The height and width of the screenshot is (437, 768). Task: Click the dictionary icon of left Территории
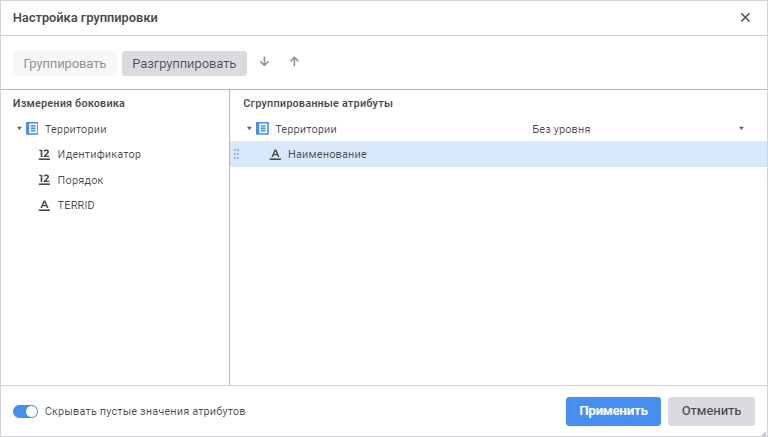[32, 129]
